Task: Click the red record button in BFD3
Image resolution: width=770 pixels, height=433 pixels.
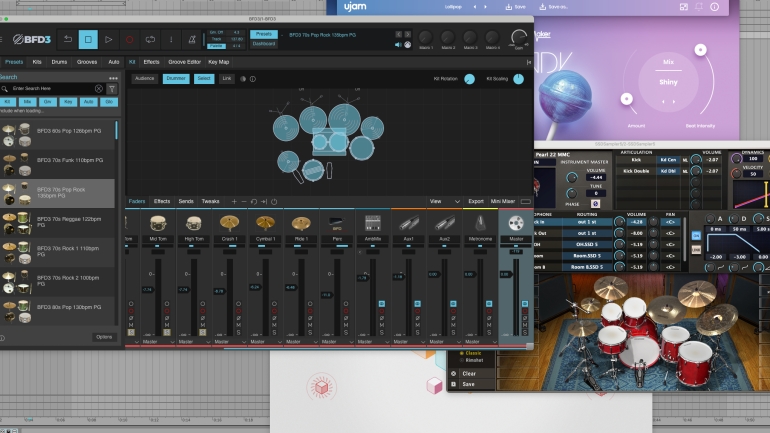Action: (x=130, y=40)
